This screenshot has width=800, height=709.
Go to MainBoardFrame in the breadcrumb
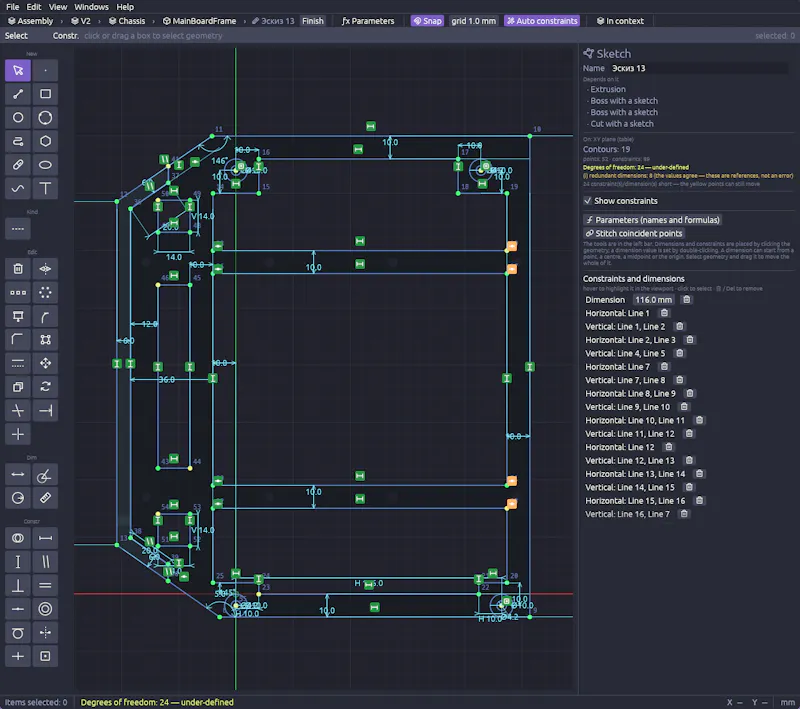[199, 21]
